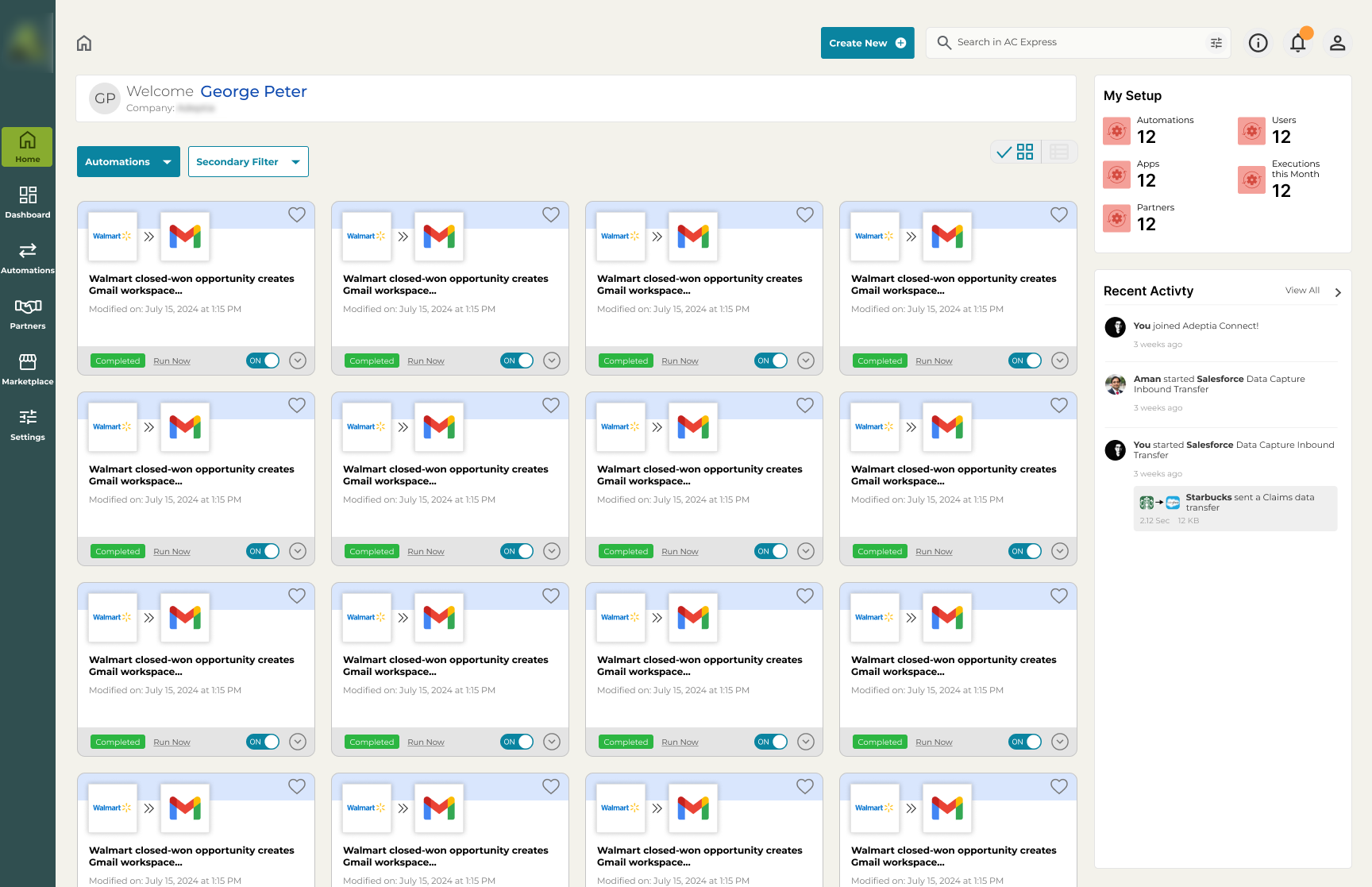Viewport: 1372px width, 887px height.
Task: Toggle off the first card's ON switch
Action: (263, 361)
